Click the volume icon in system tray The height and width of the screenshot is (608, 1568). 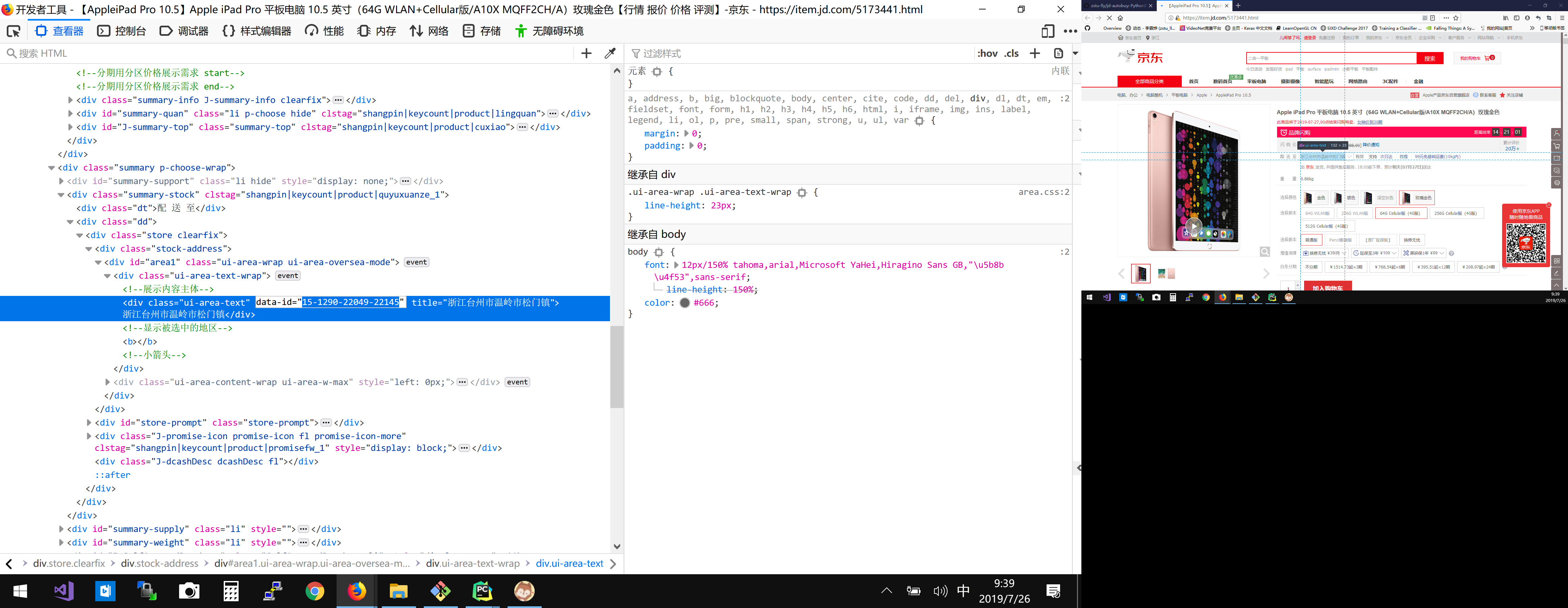(940, 591)
